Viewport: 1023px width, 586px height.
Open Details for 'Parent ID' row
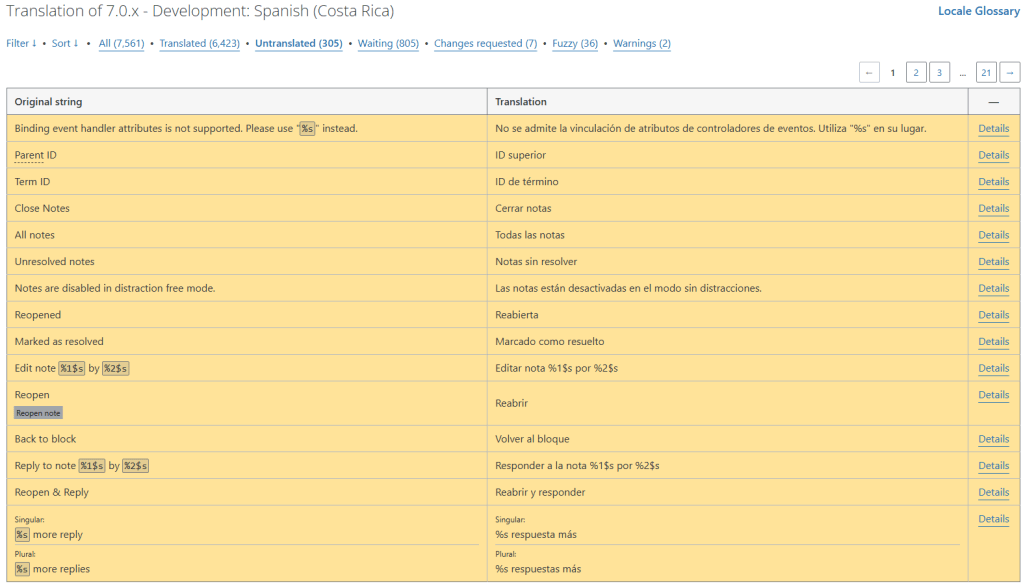click(993, 155)
